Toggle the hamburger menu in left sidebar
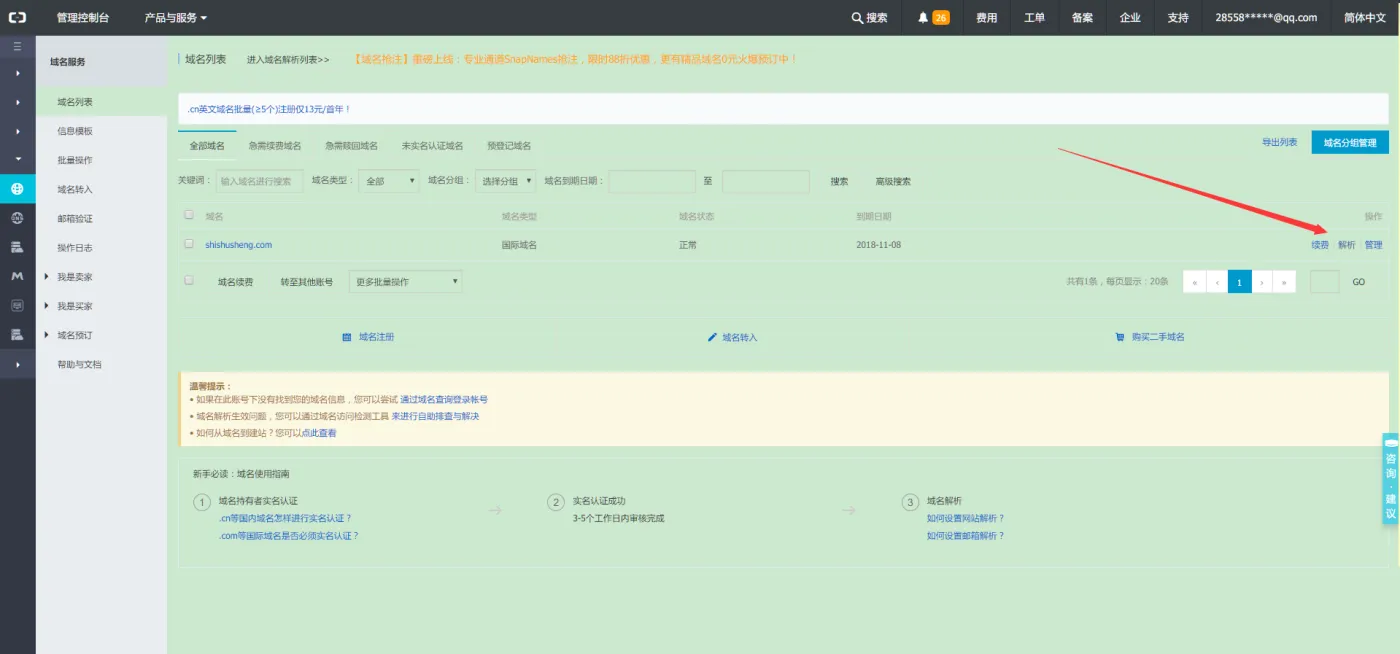The width and height of the screenshot is (1400, 654). pos(17,46)
